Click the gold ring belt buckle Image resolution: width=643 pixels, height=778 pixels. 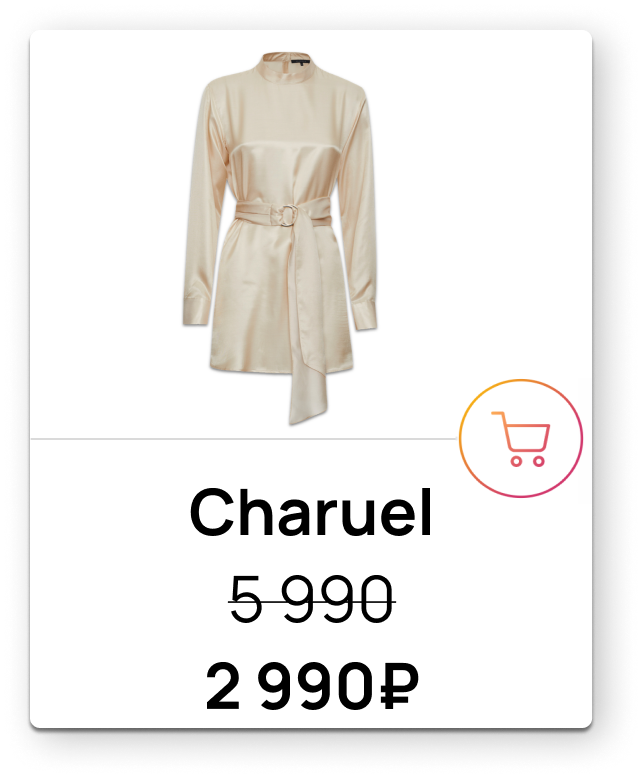click(x=288, y=215)
